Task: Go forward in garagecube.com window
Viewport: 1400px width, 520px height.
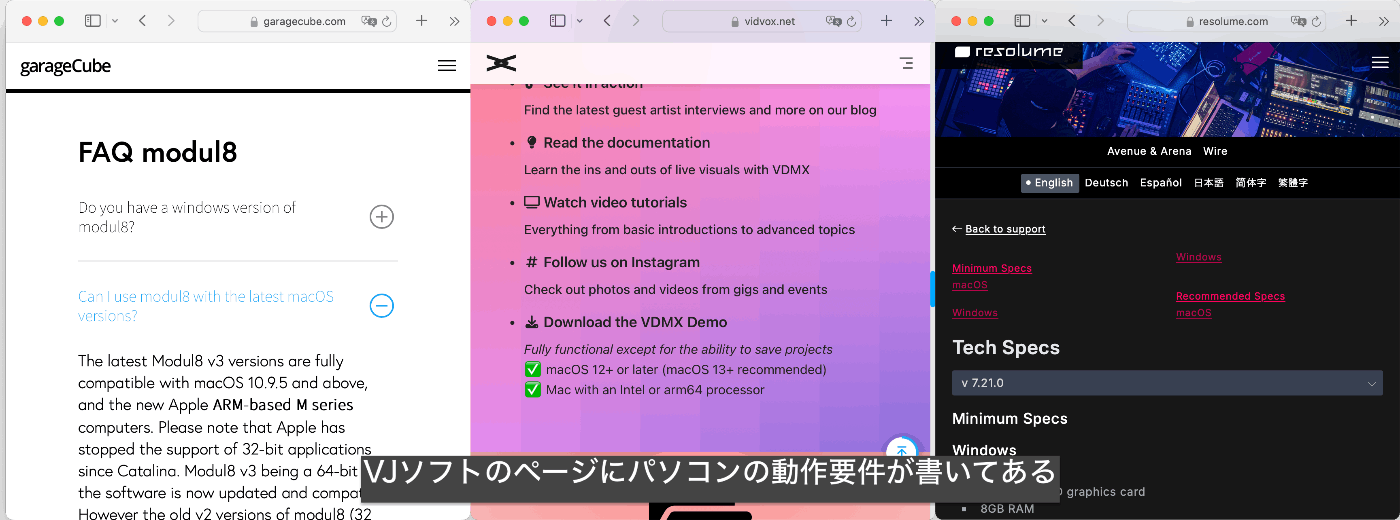Action: point(171,20)
